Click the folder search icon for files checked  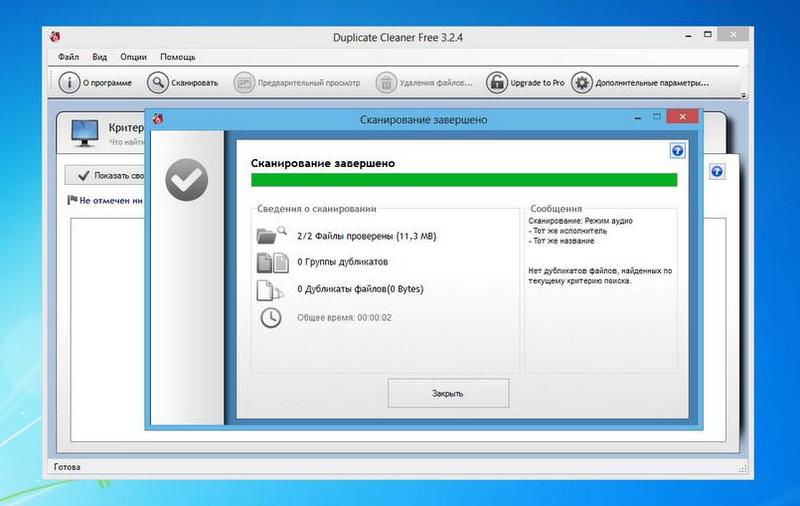click(271, 235)
